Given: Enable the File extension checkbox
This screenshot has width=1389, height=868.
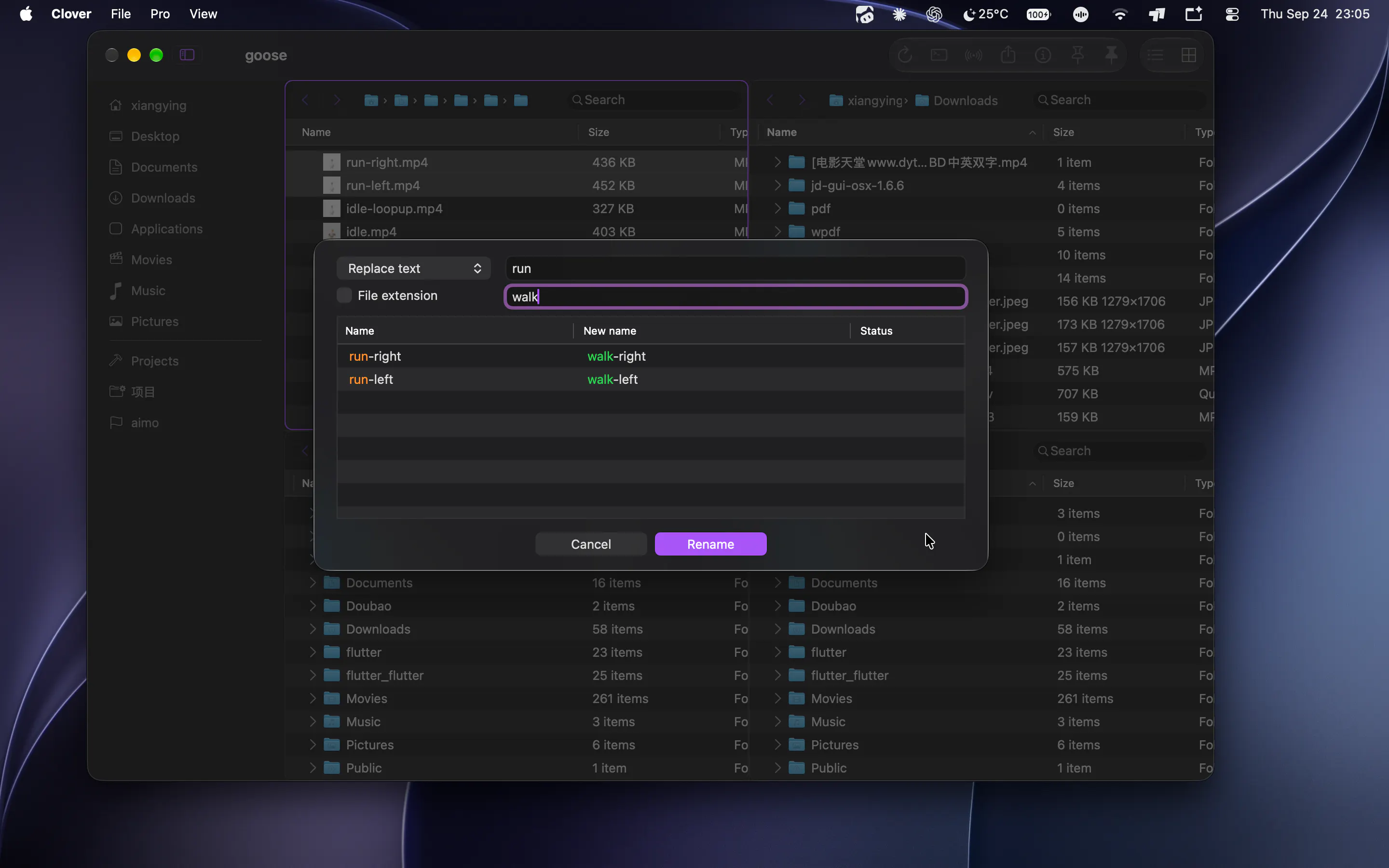Looking at the screenshot, I should coord(344,296).
